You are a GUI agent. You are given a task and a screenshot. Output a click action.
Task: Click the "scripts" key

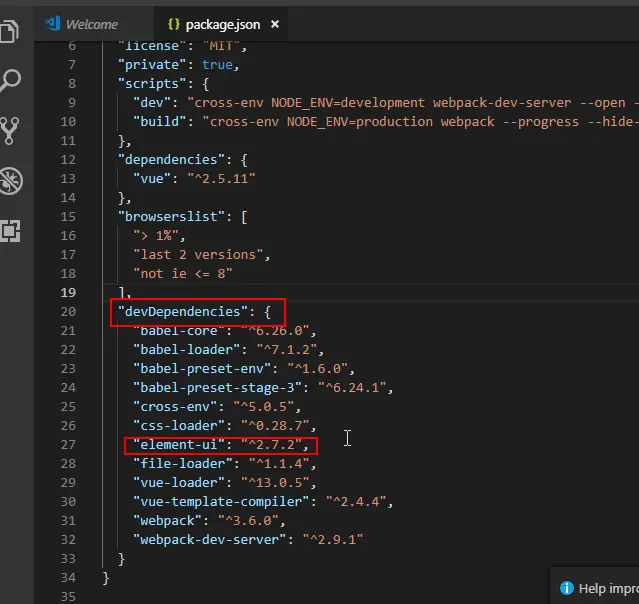pos(152,84)
